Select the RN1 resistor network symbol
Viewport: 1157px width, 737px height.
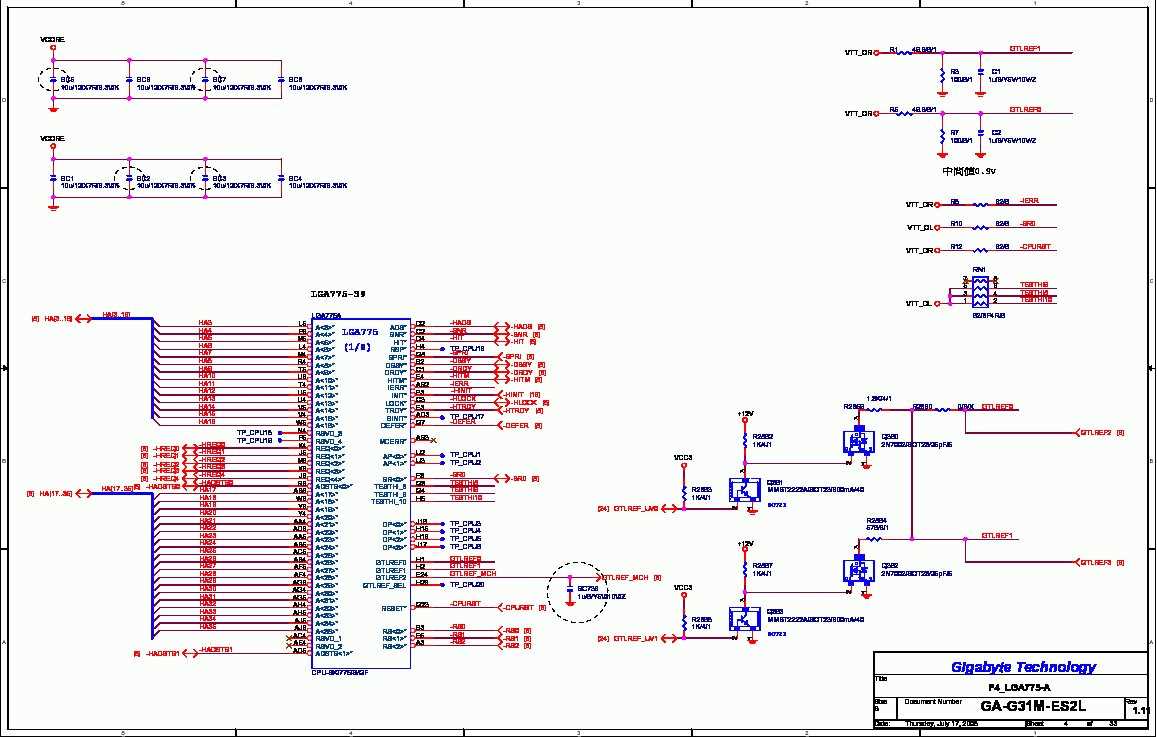coord(980,291)
